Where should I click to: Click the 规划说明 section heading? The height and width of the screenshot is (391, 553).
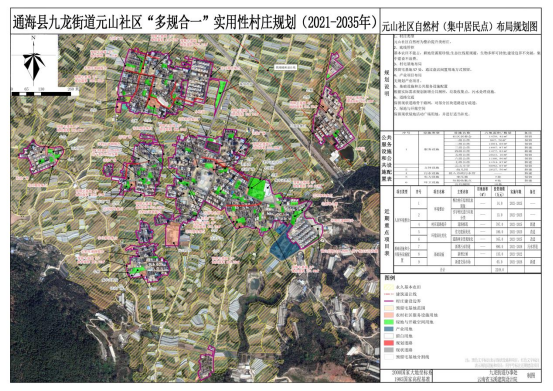[x=387, y=83]
